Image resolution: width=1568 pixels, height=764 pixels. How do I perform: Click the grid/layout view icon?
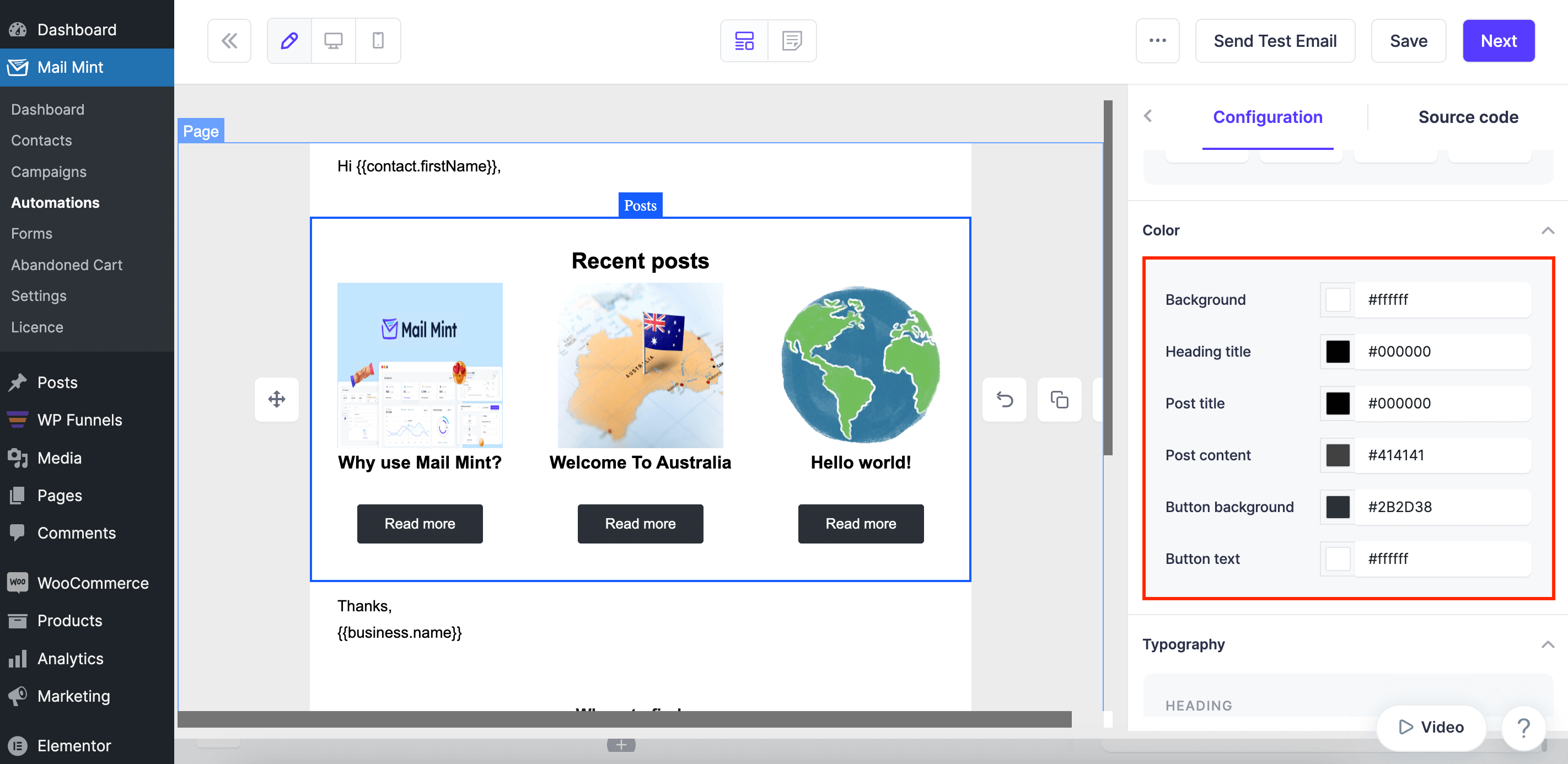pos(745,41)
